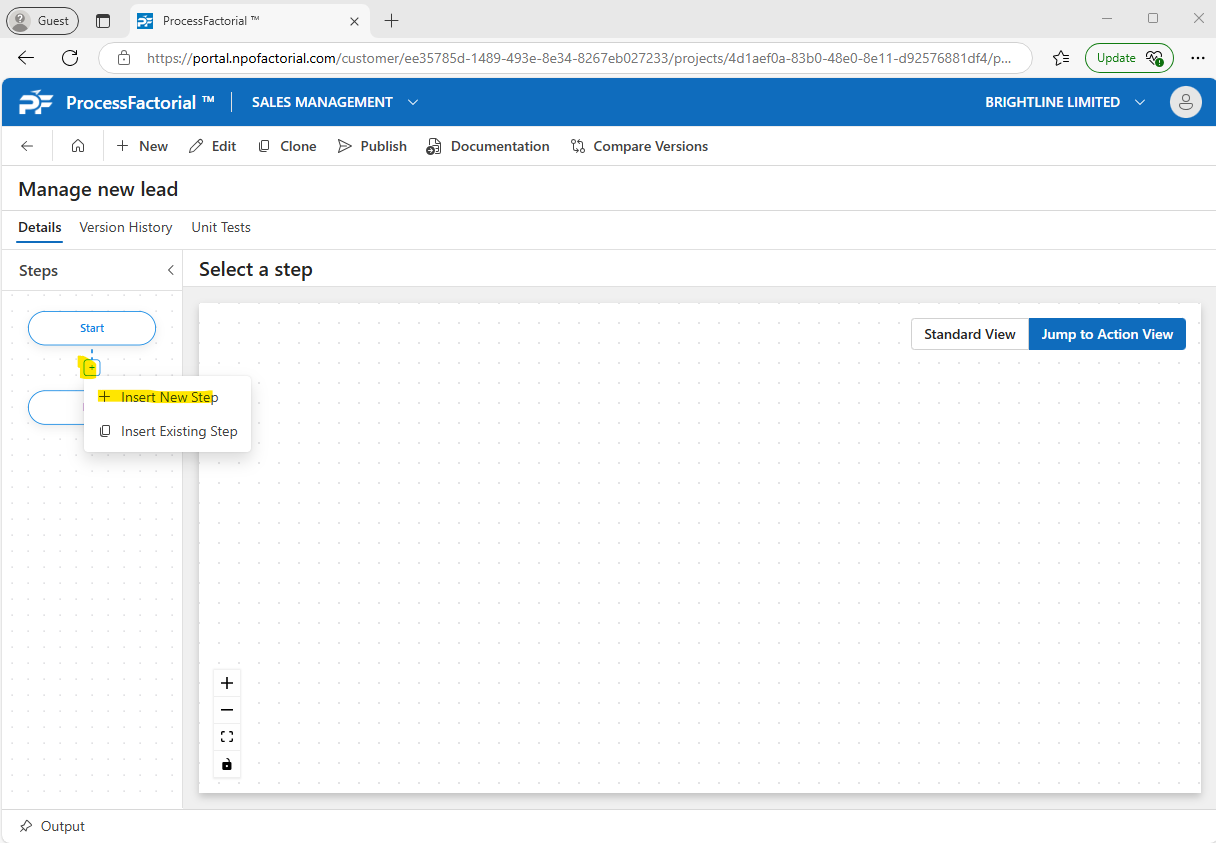Image resolution: width=1216 pixels, height=843 pixels.
Task: Collapse the Steps panel chevron
Action: [x=170, y=270]
